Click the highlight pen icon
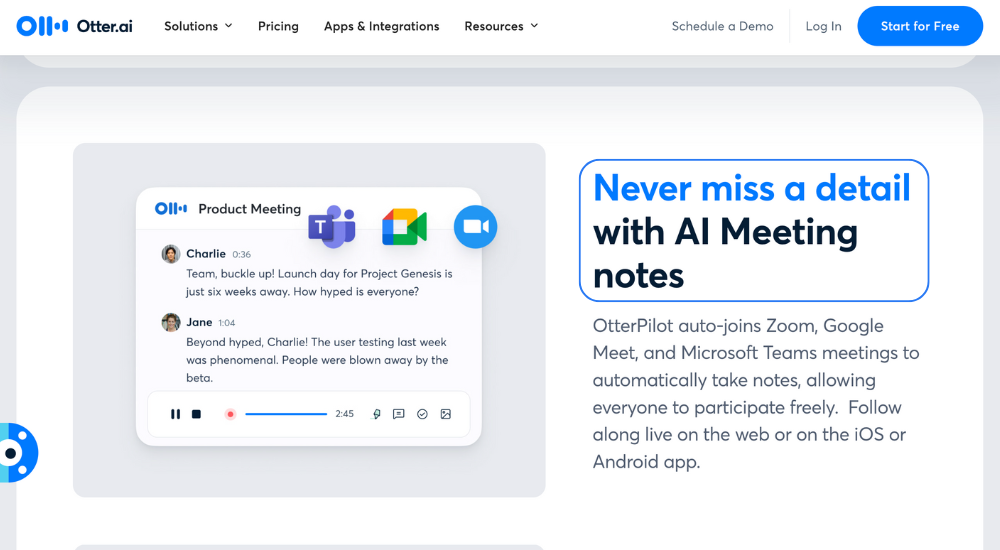The width and height of the screenshot is (1000, 550). tap(377, 414)
